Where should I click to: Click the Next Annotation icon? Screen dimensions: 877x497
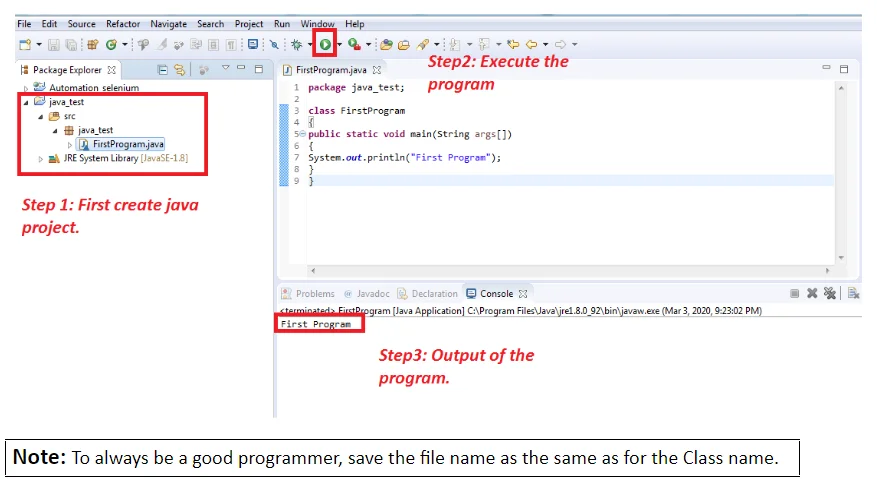click(x=455, y=45)
